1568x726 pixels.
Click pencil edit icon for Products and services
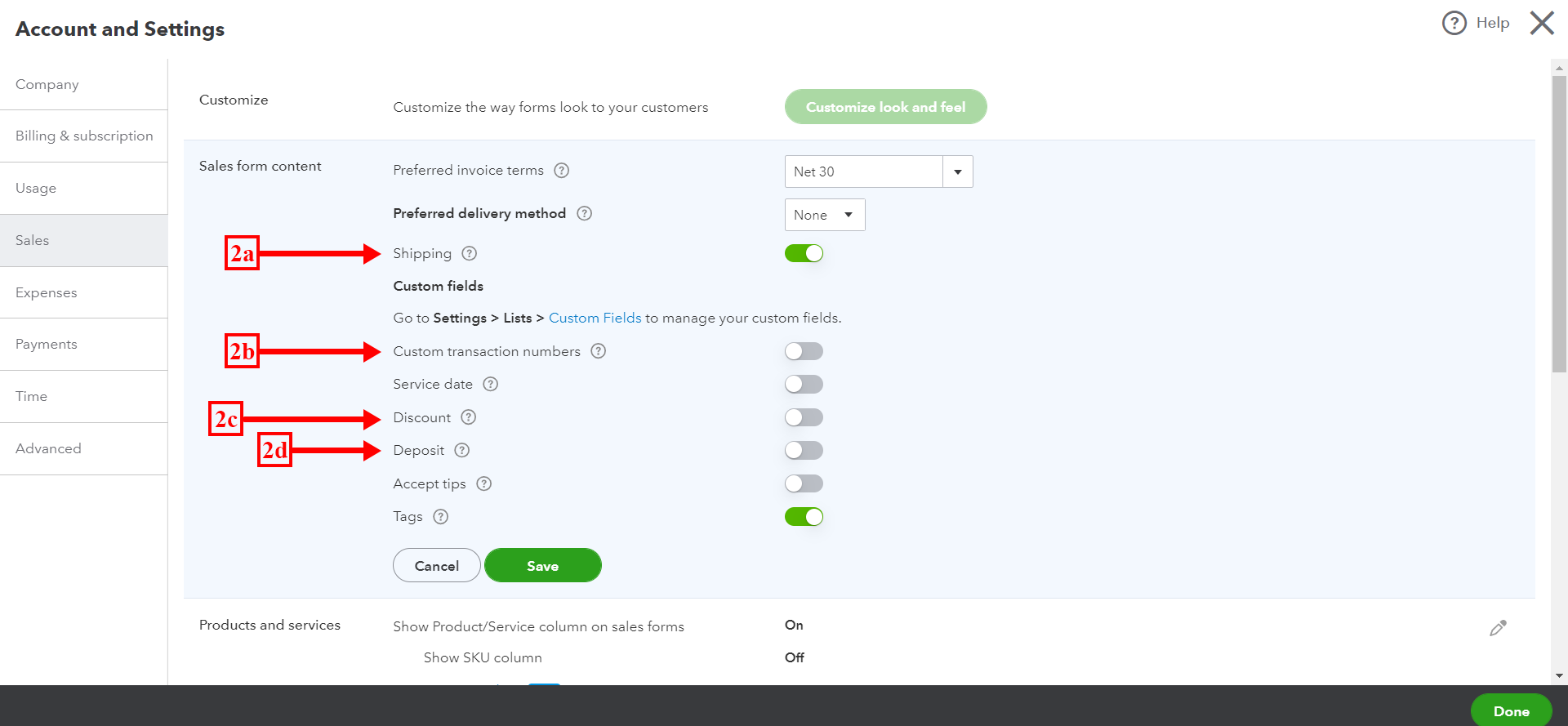click(x=1498, y=628)
